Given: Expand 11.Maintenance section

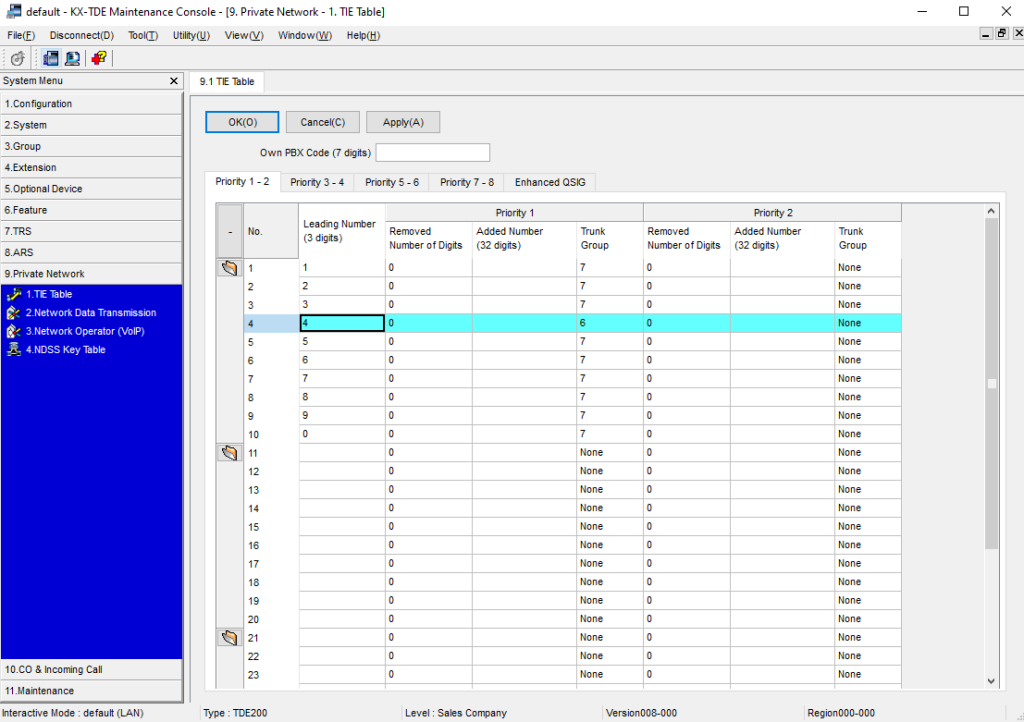Looking at the screenshot, I should point(91,691).
